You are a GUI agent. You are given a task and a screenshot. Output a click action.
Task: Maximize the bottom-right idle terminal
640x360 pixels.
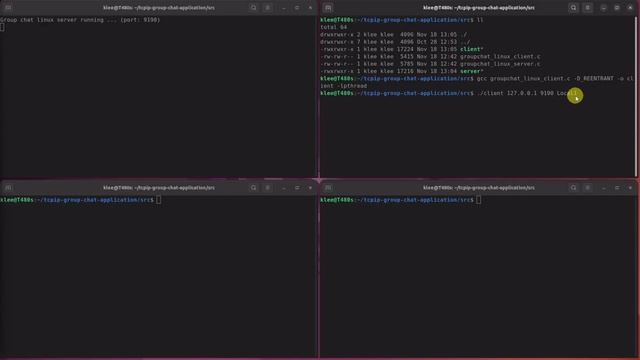pos(617,187)
